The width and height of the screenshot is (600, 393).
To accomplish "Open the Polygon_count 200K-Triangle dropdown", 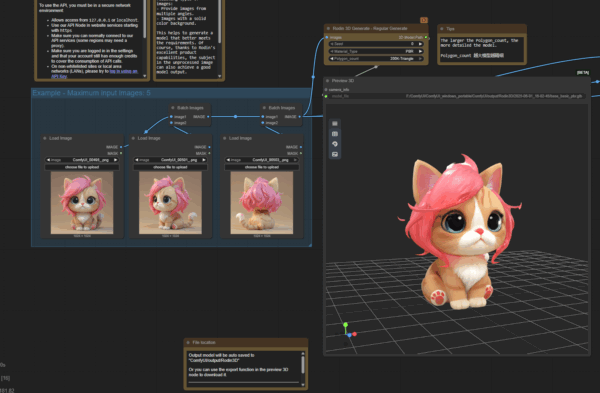I will pyautogui.click(x=376, y=59).
